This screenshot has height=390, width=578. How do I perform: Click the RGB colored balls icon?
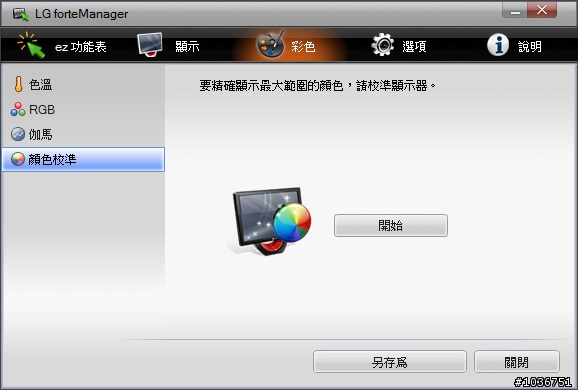[x=18, y=109]
